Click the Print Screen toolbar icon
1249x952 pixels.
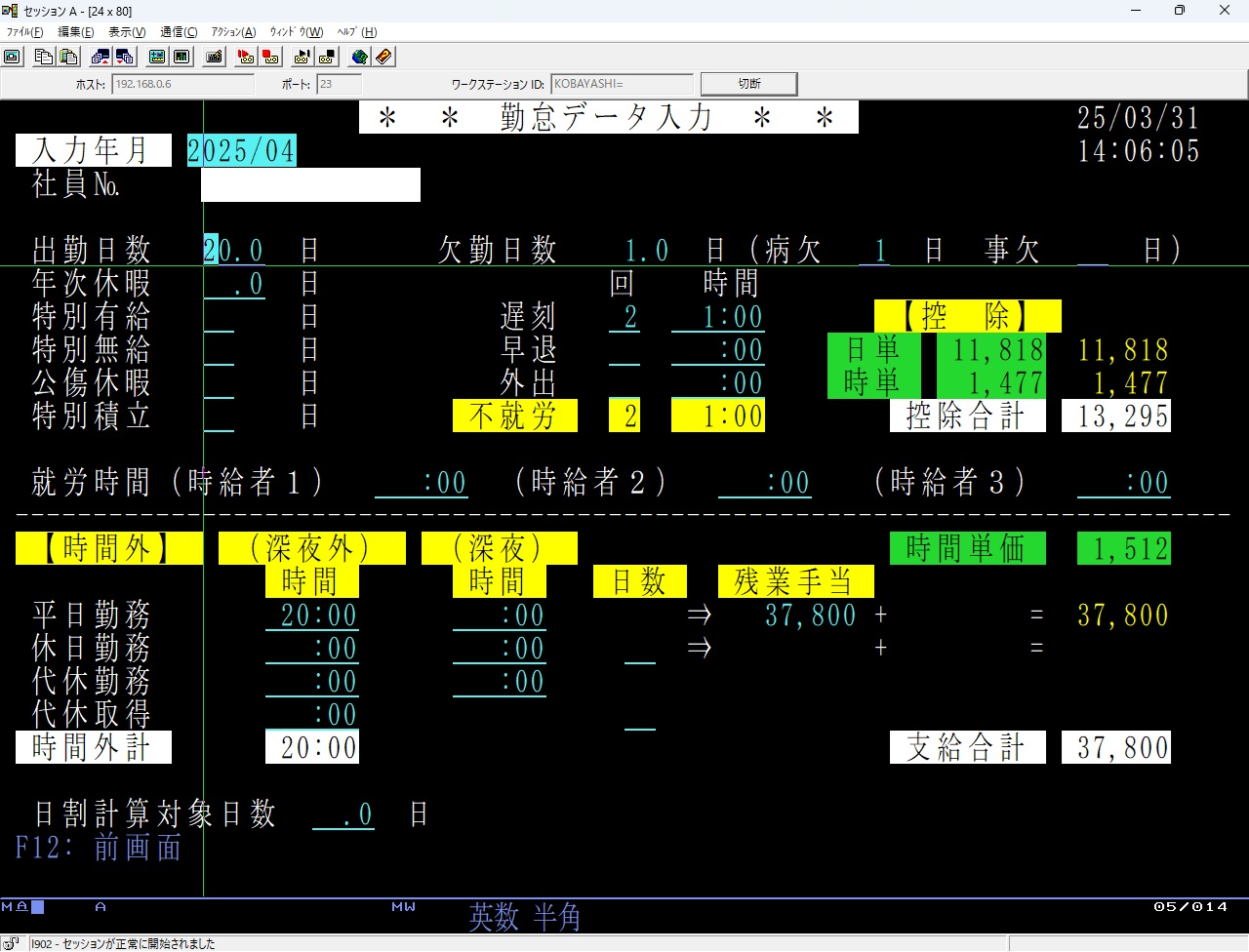pos(13,57)
